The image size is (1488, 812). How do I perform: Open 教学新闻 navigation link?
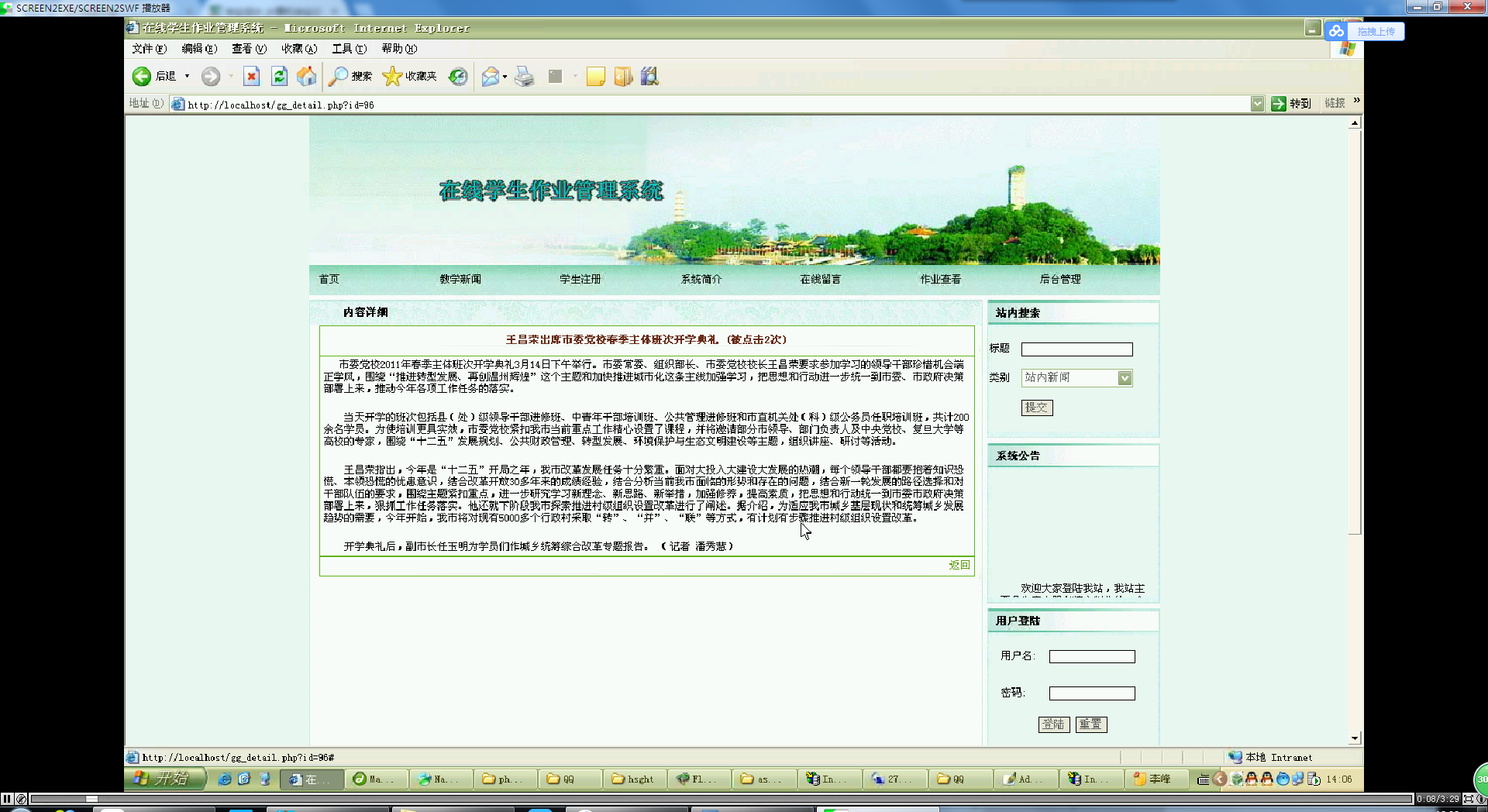point(460,279)
